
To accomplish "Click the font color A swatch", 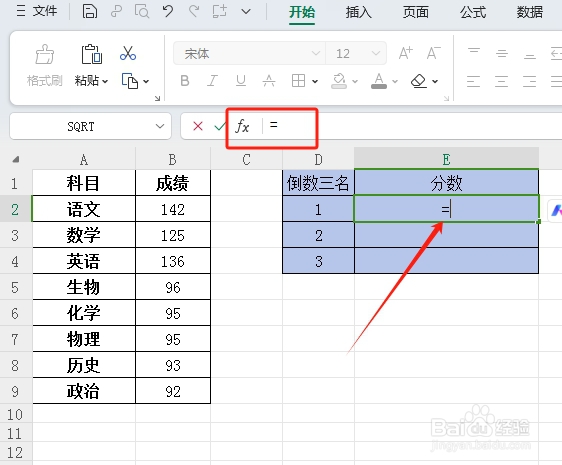I will [x=379, y=81].
